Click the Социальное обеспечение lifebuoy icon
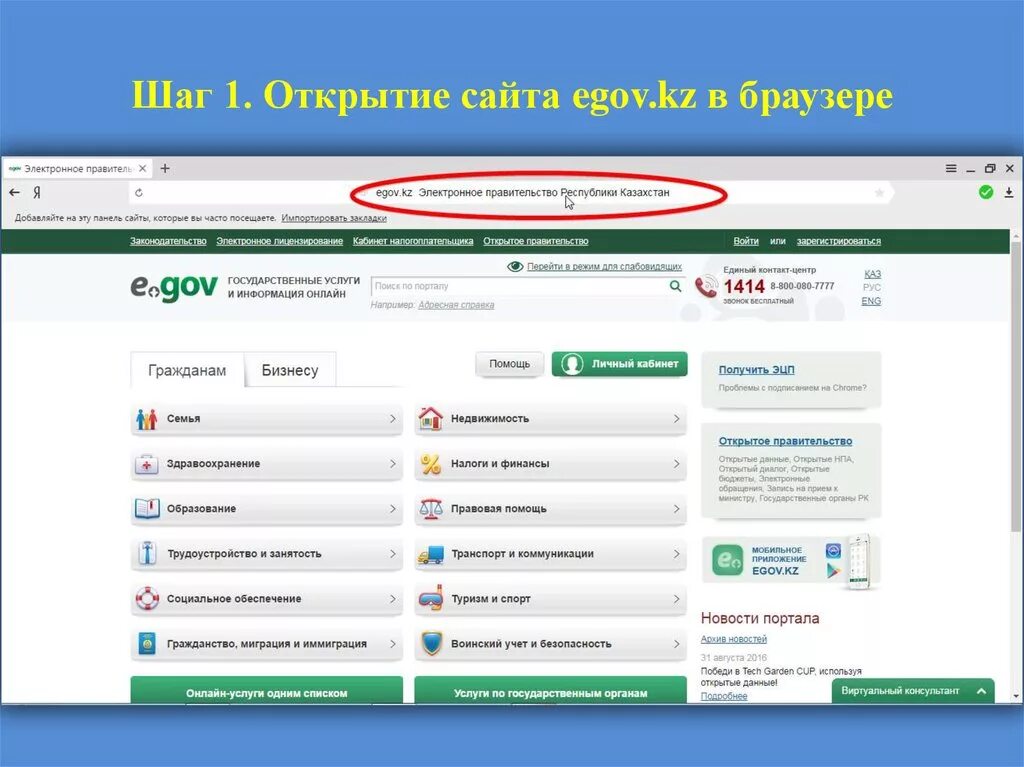This screenshot has height=767, width=1024. pyautogui.click(x=147, y=598)
